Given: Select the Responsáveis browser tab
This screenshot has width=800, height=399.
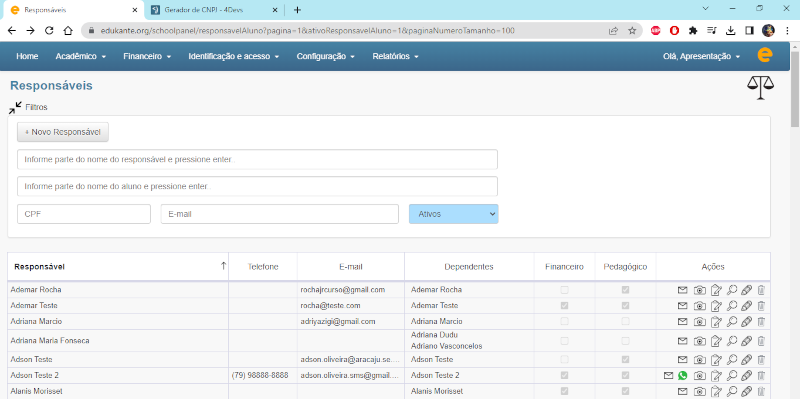Looking at the screenshot, I should pos(73,10).
